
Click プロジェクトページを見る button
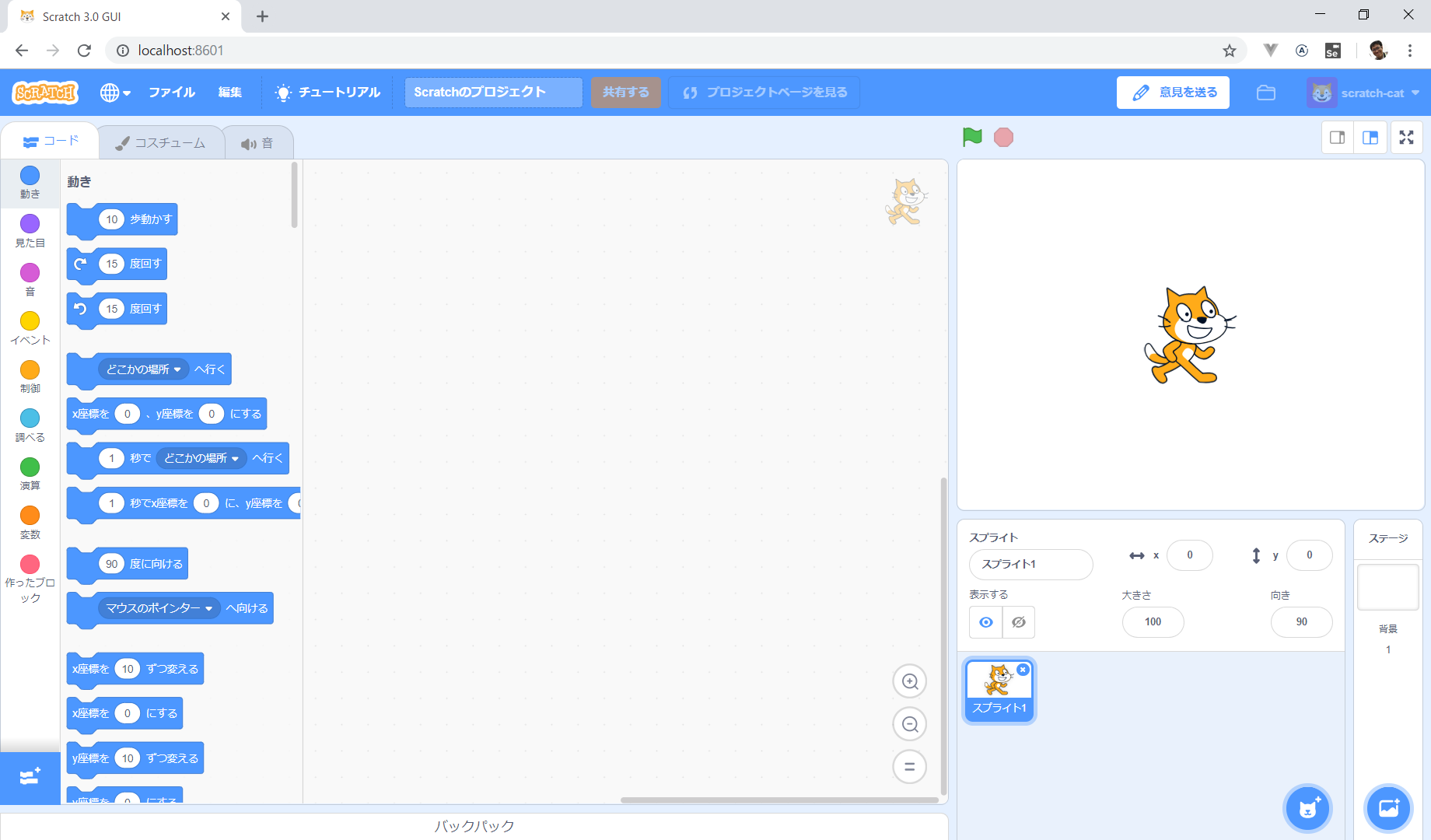(x=764, y=93)
